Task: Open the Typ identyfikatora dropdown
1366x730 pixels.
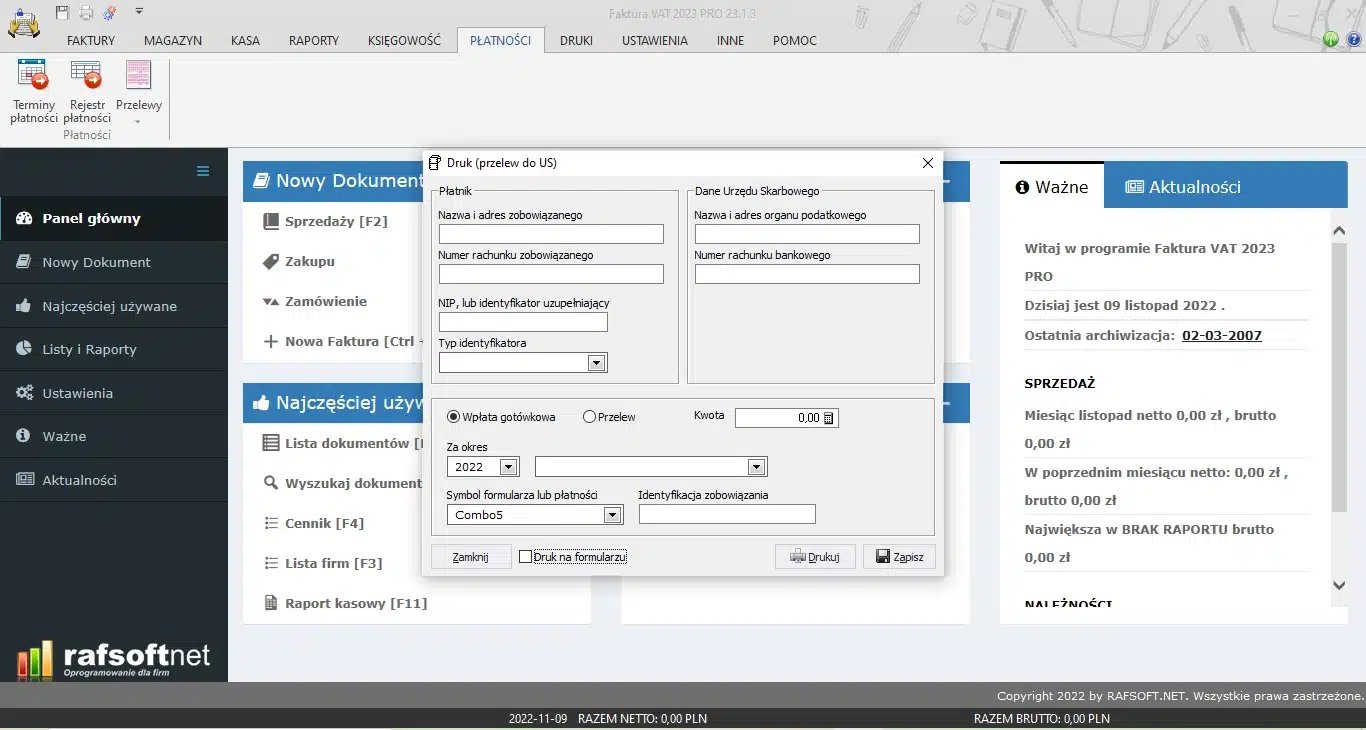Action: point(597,362)
